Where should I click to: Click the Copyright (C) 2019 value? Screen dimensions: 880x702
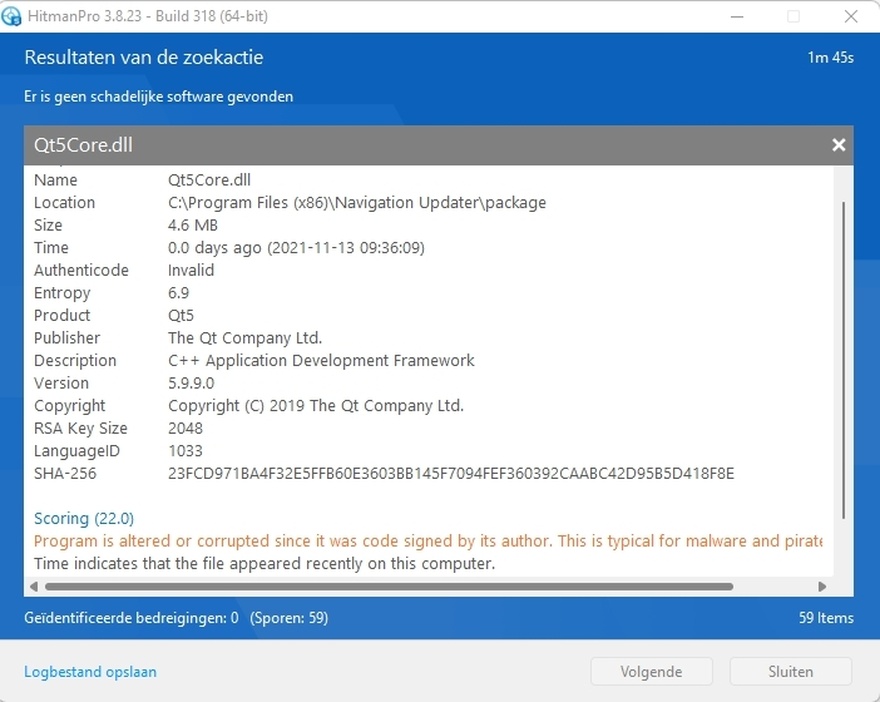pyautogui.click(x=316, y=406)
